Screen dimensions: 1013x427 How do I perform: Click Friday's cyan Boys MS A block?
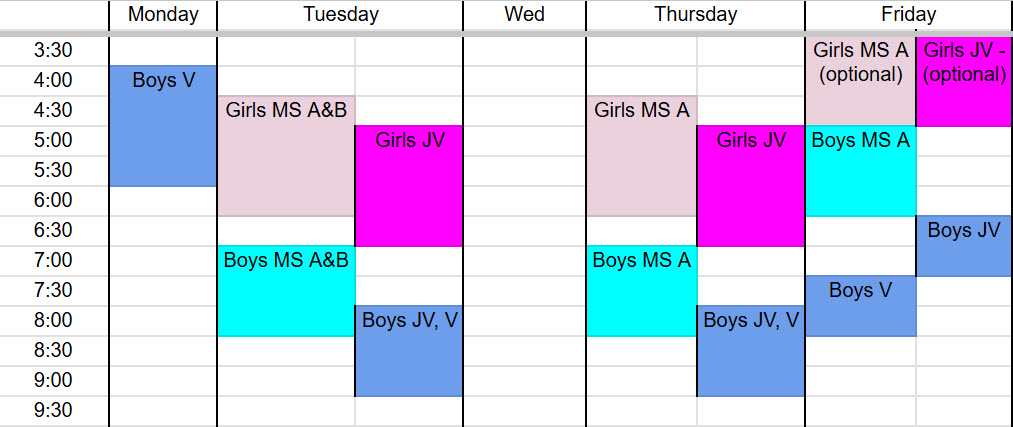click(860, 171)
